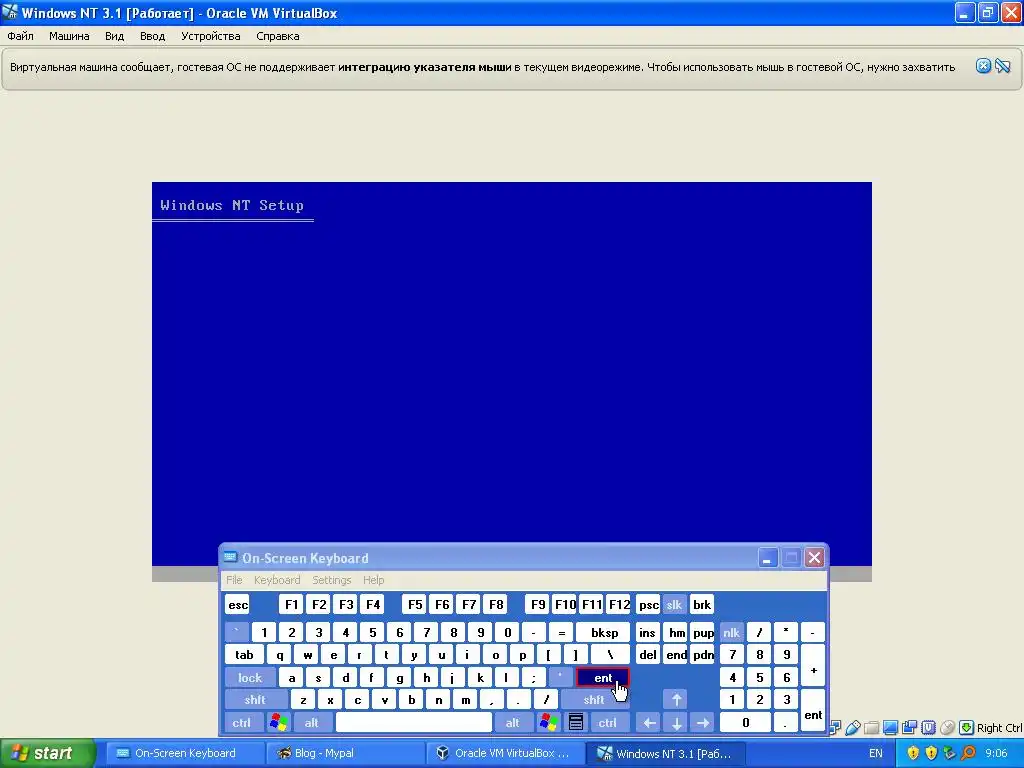
Task: Click the numpad plus key
Action: click(813, 665)
